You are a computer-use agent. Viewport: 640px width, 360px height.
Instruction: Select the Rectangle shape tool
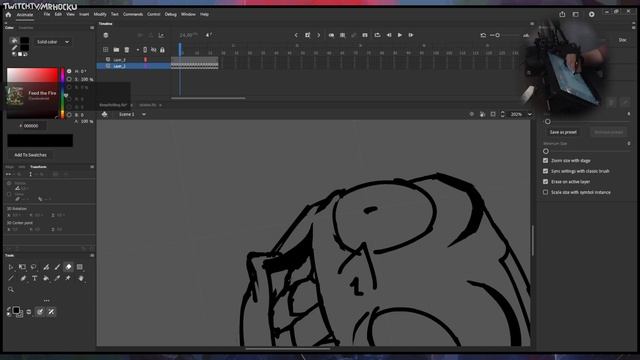point(80,267)
